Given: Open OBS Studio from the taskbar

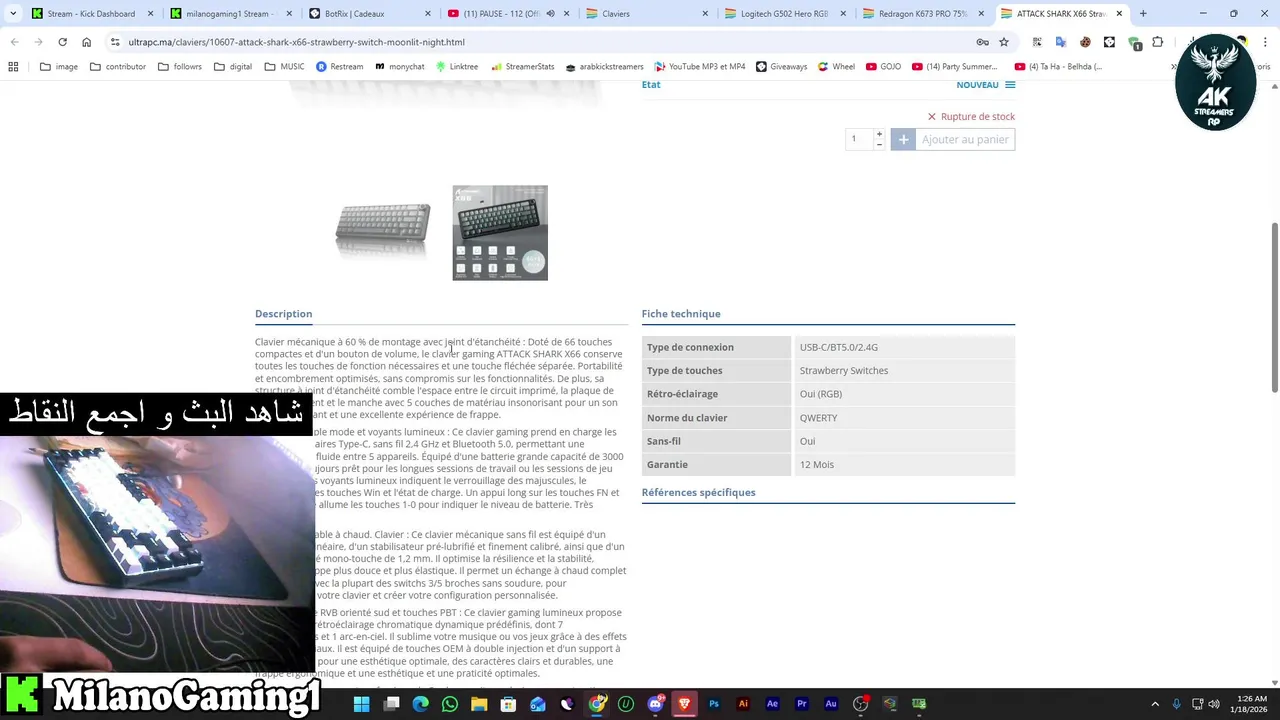Looking at the screenshot, I should 861,704.
